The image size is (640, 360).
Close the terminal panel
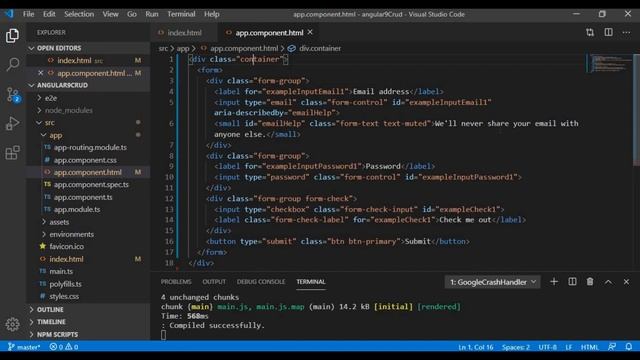coord(626,282)
